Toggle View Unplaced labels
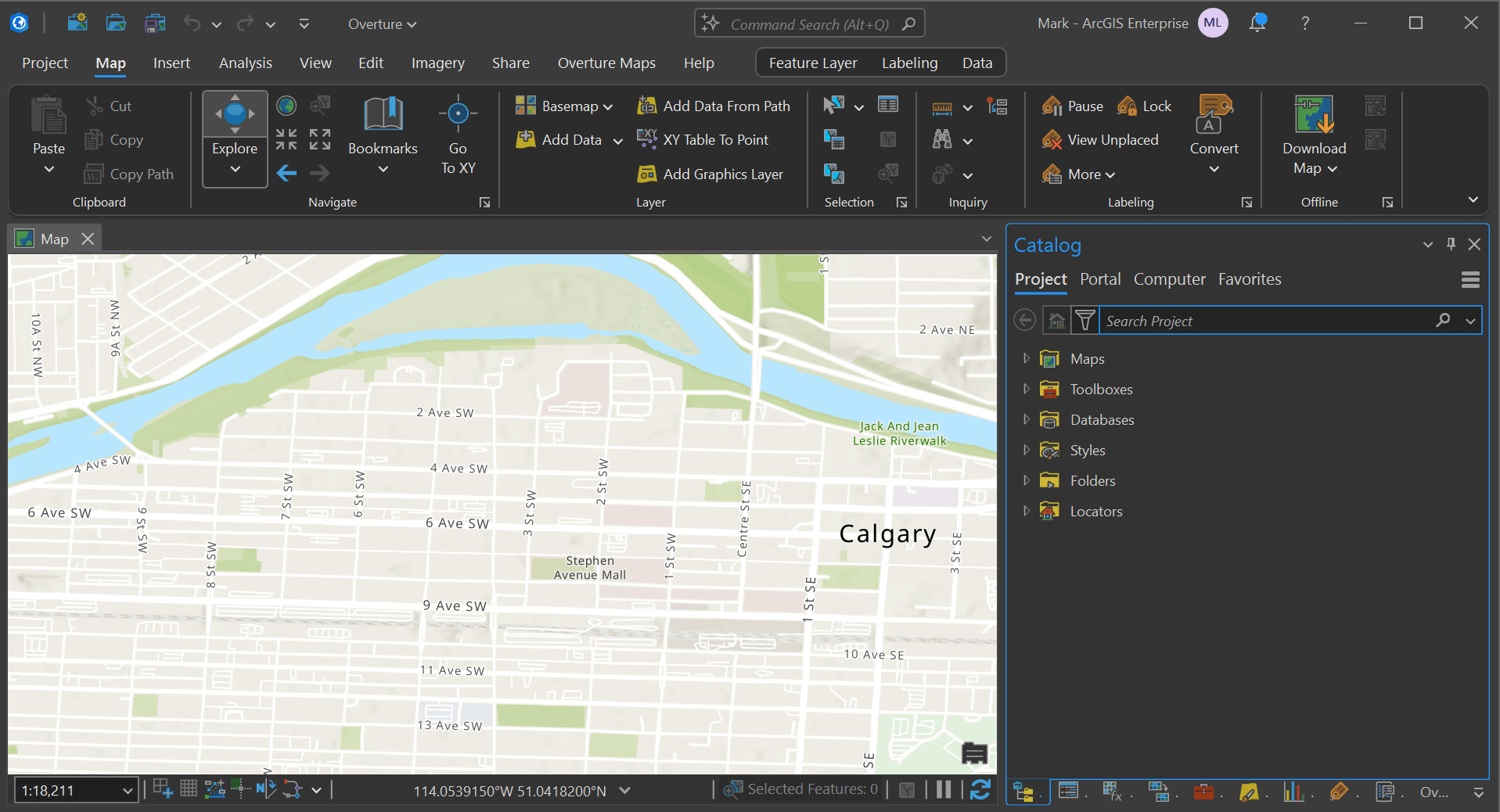This screenshot has height=812, width=1500. (1100, 139)
